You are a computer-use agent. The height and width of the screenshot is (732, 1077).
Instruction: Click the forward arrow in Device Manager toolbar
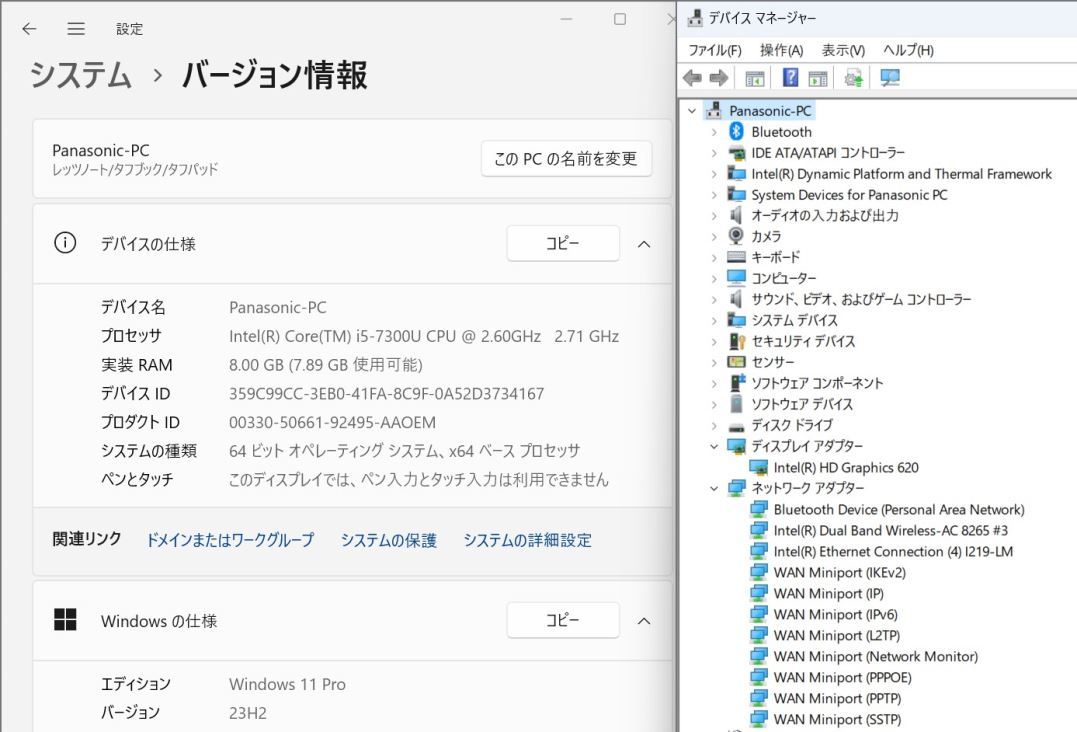click(x=718, y=78)
